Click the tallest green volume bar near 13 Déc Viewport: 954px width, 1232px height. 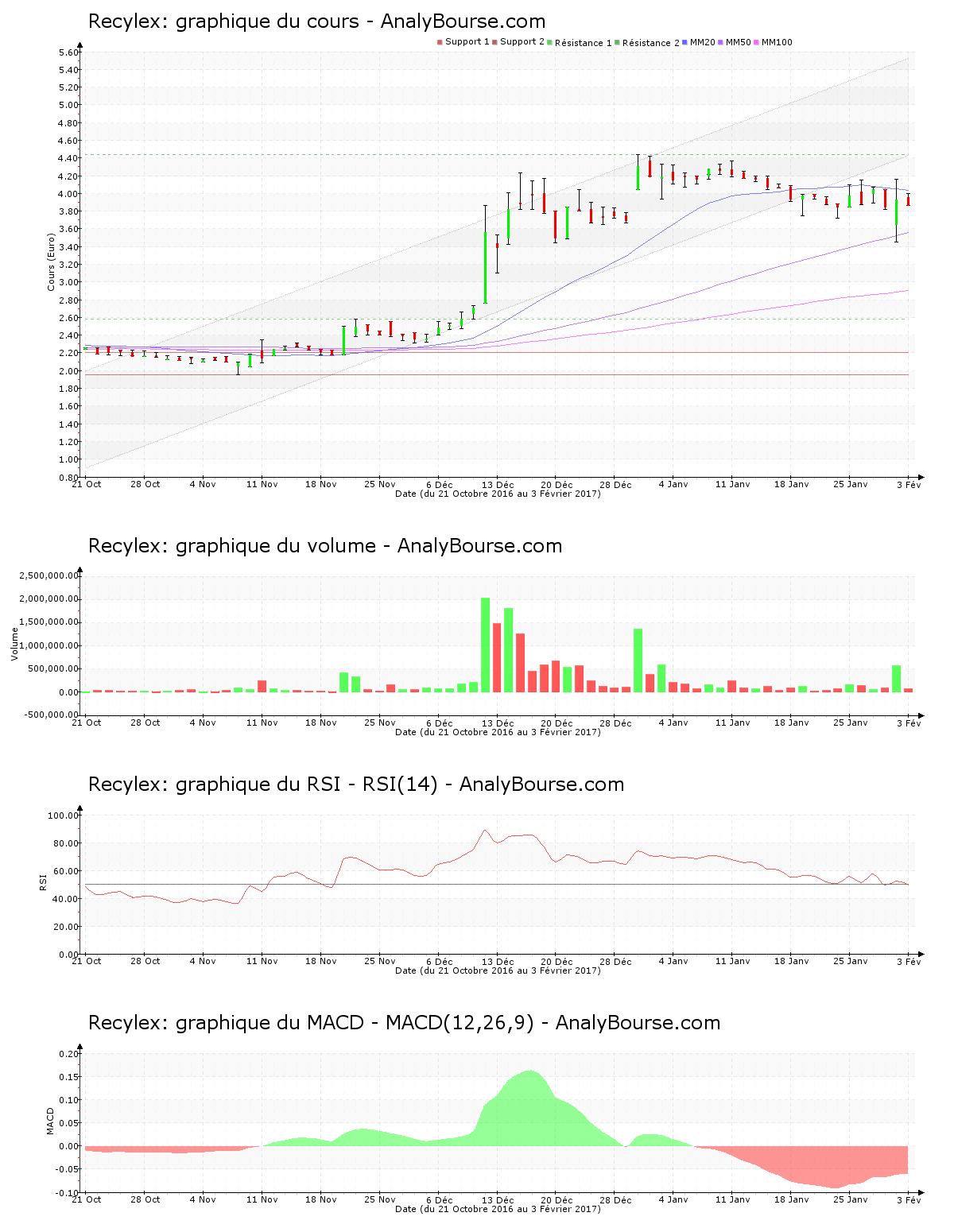tap(485, 645)
